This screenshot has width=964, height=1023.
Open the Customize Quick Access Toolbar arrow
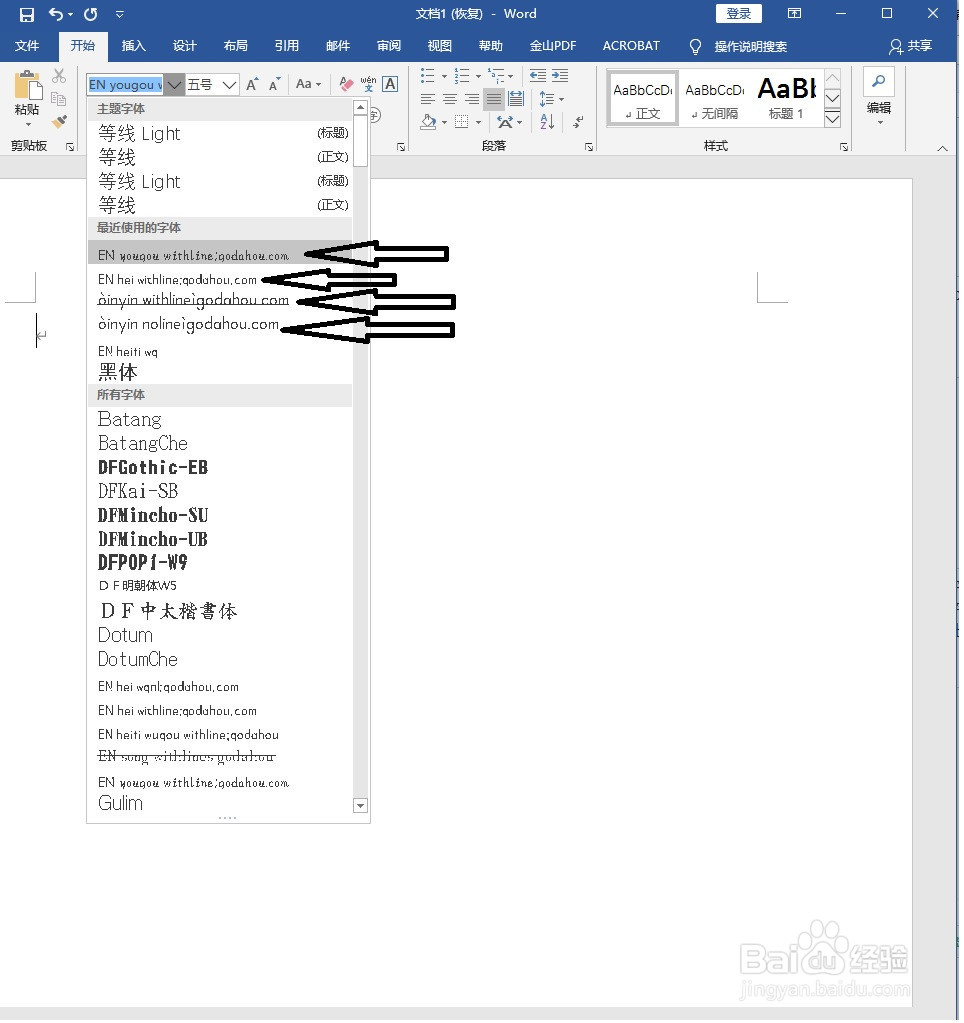click(119, 14)
